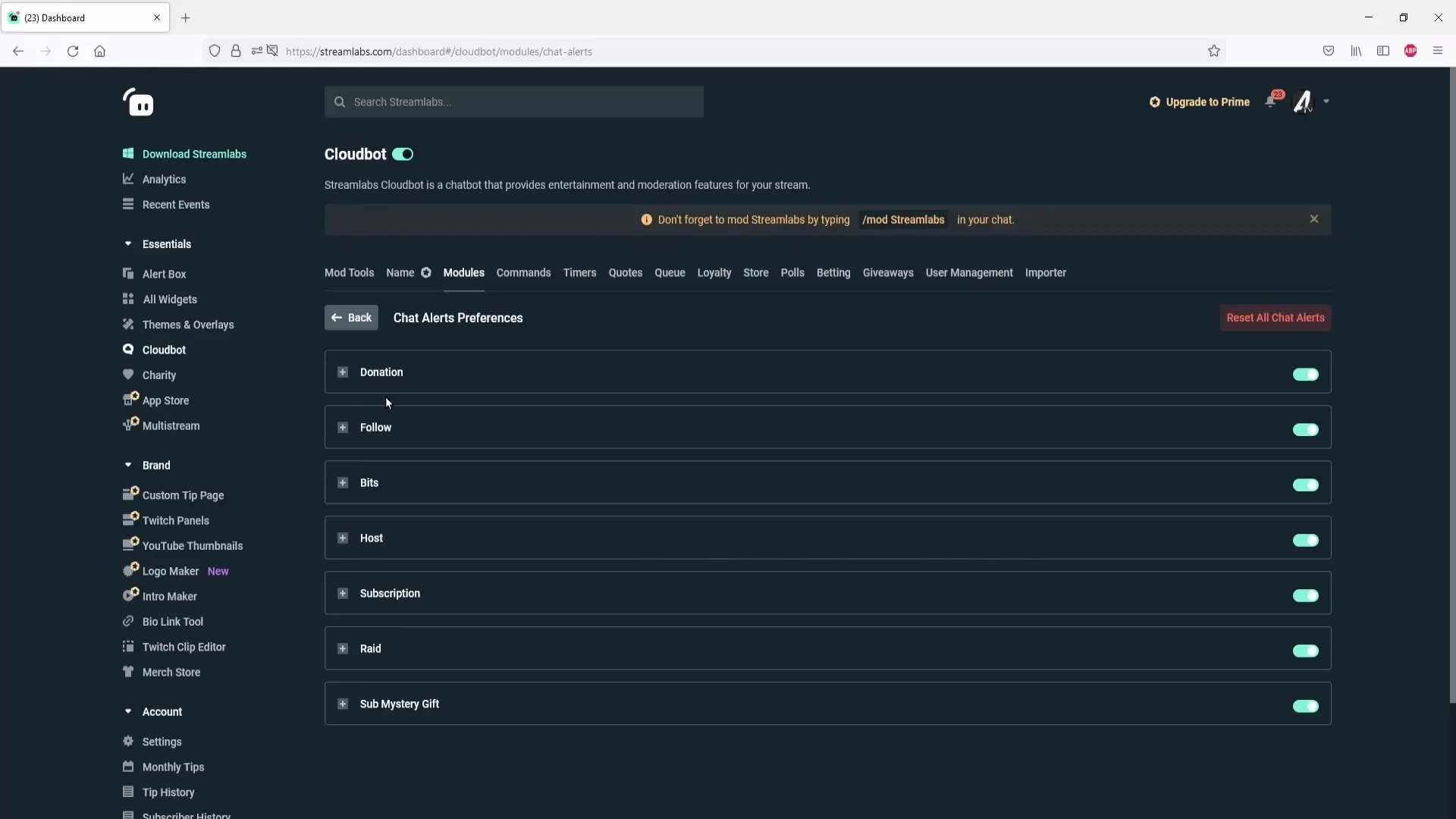Click the Recent Events list icon
This screenshot has height=819, width=1456.
coord(128,204)
